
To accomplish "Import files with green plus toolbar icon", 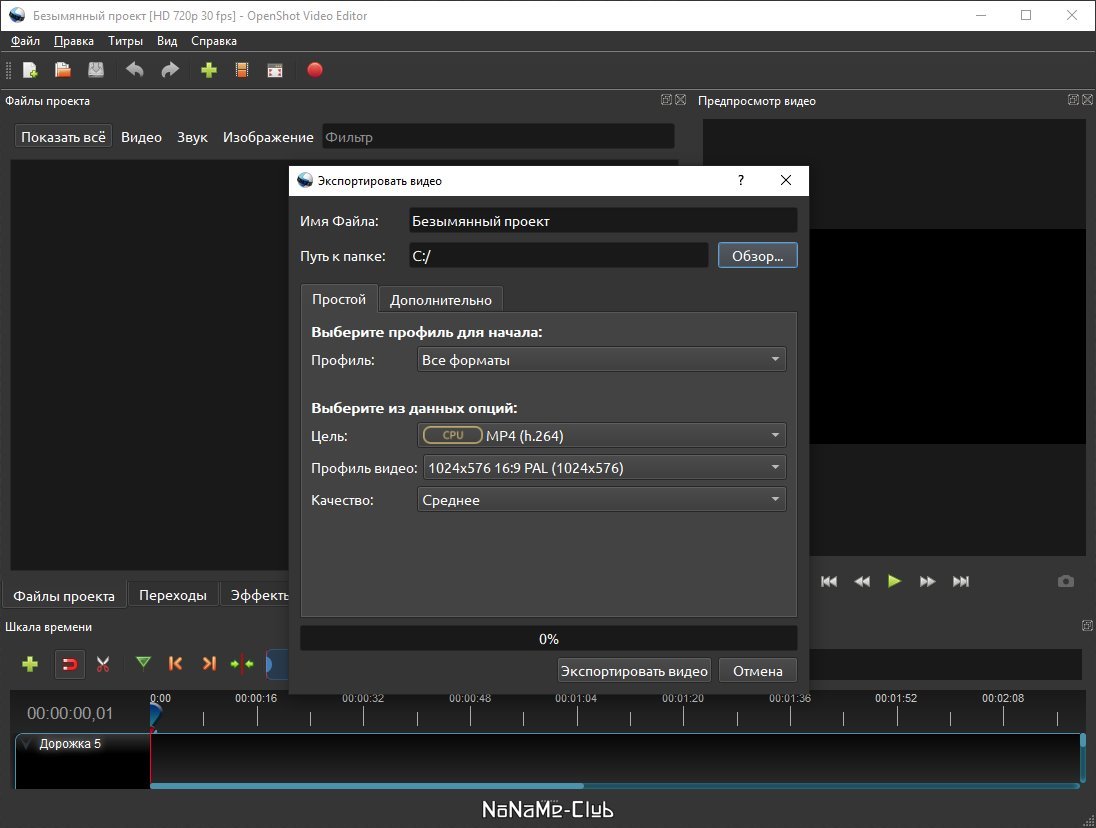I will click(209, 70).
